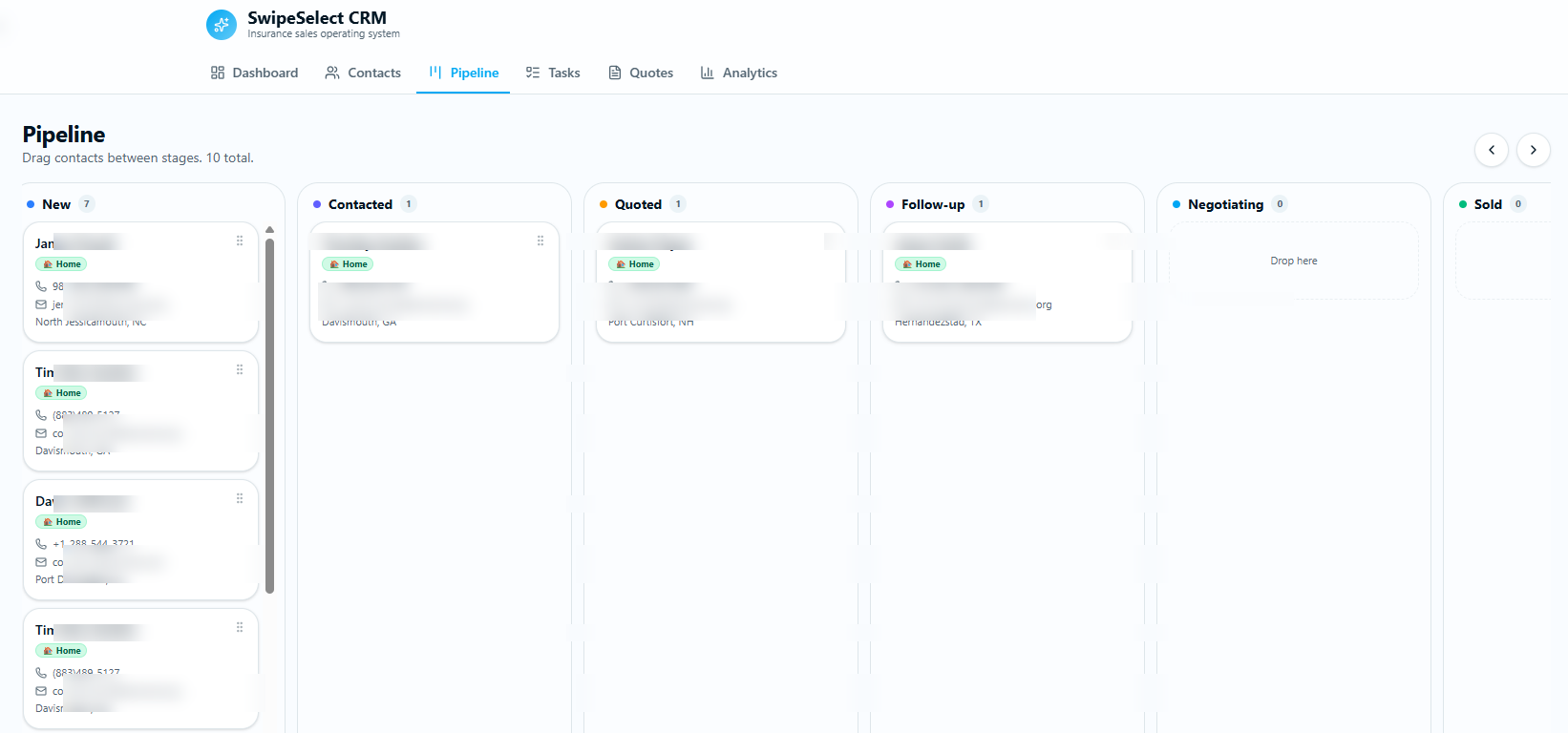Click the Home tag on Jan card

[x=61, y=264]
